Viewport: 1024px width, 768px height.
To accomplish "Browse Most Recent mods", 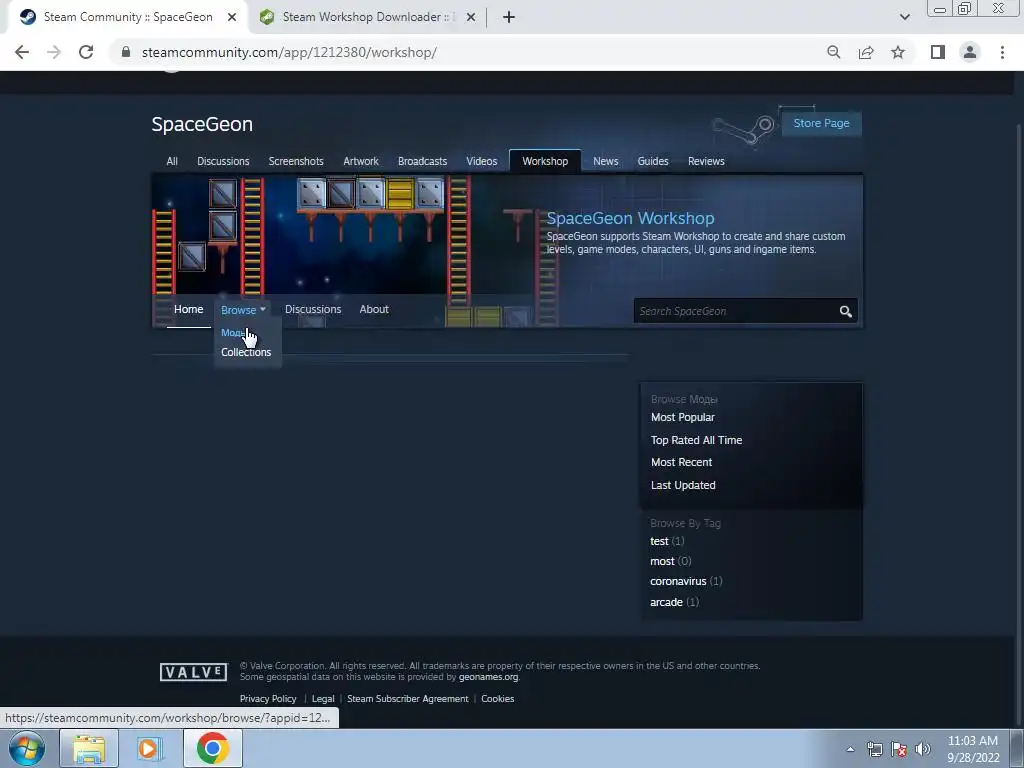I will coord(681,462).
